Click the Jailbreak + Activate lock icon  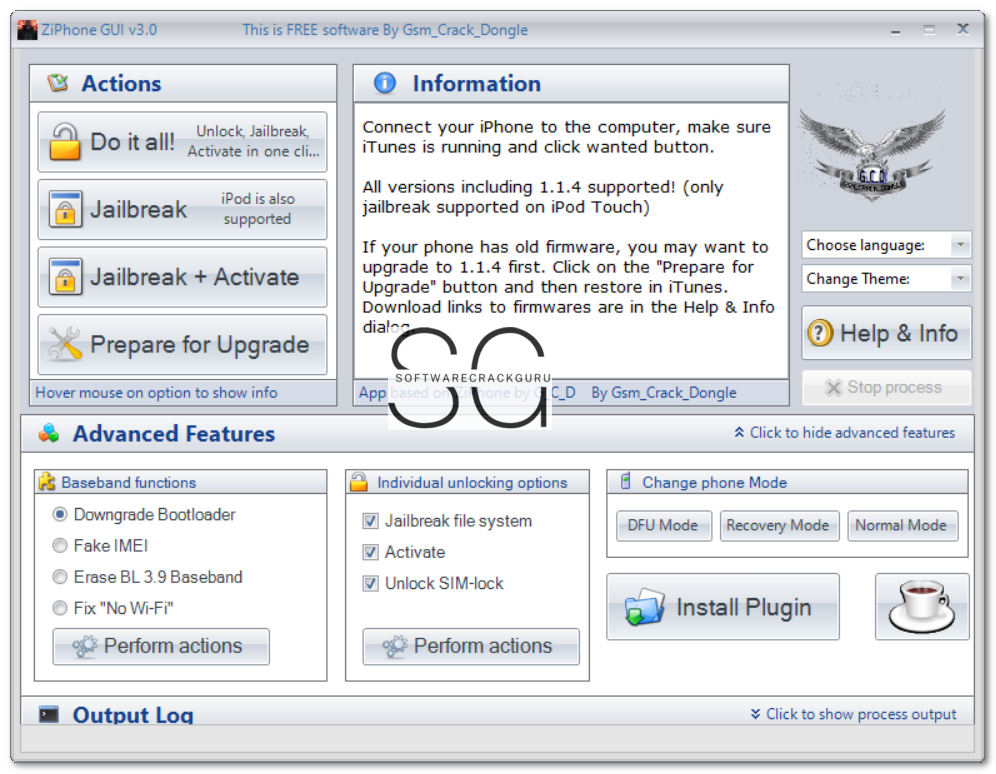(x=65, y=277)
